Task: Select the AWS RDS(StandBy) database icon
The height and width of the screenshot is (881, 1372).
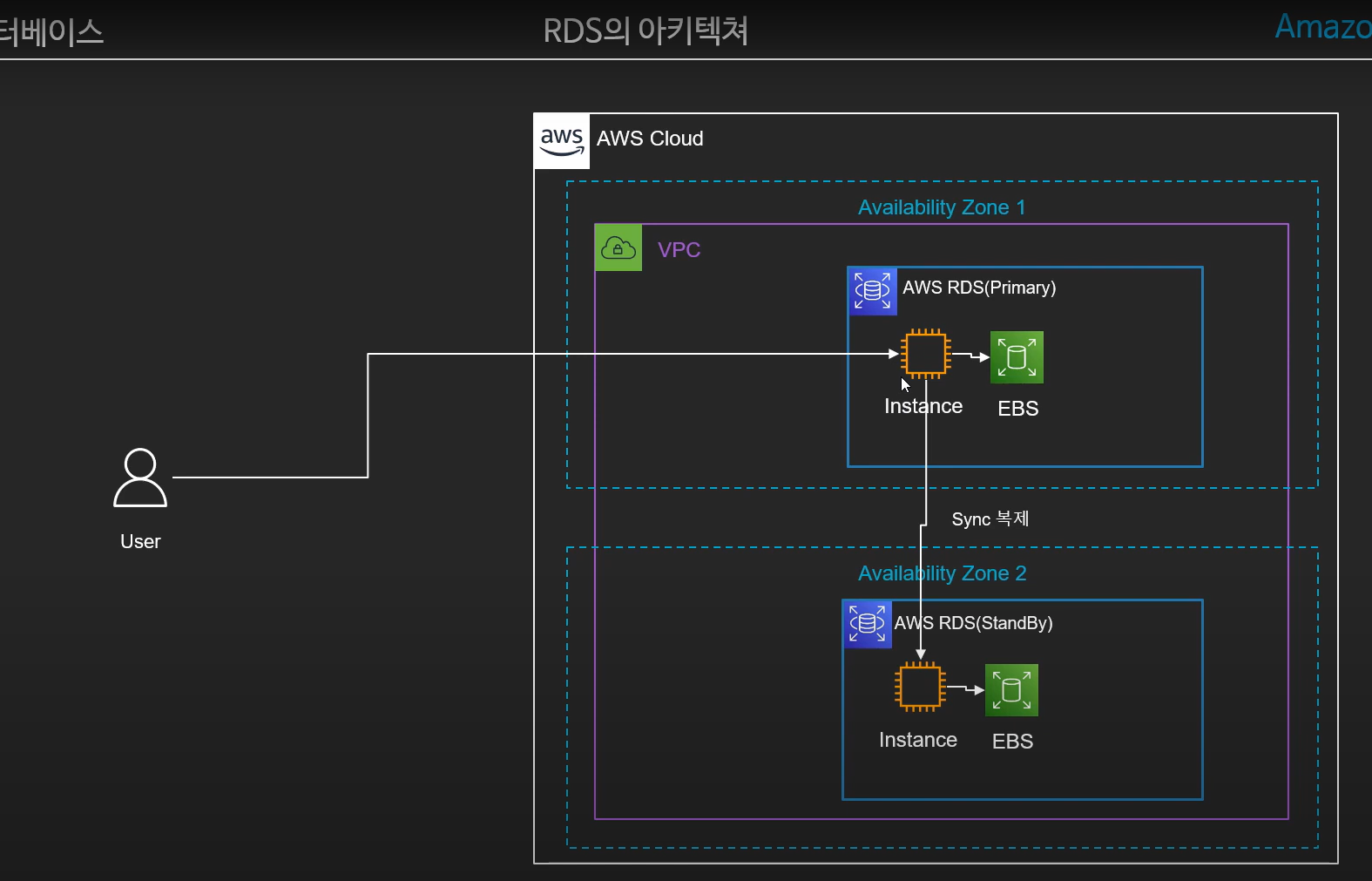Action: (868, 624)
